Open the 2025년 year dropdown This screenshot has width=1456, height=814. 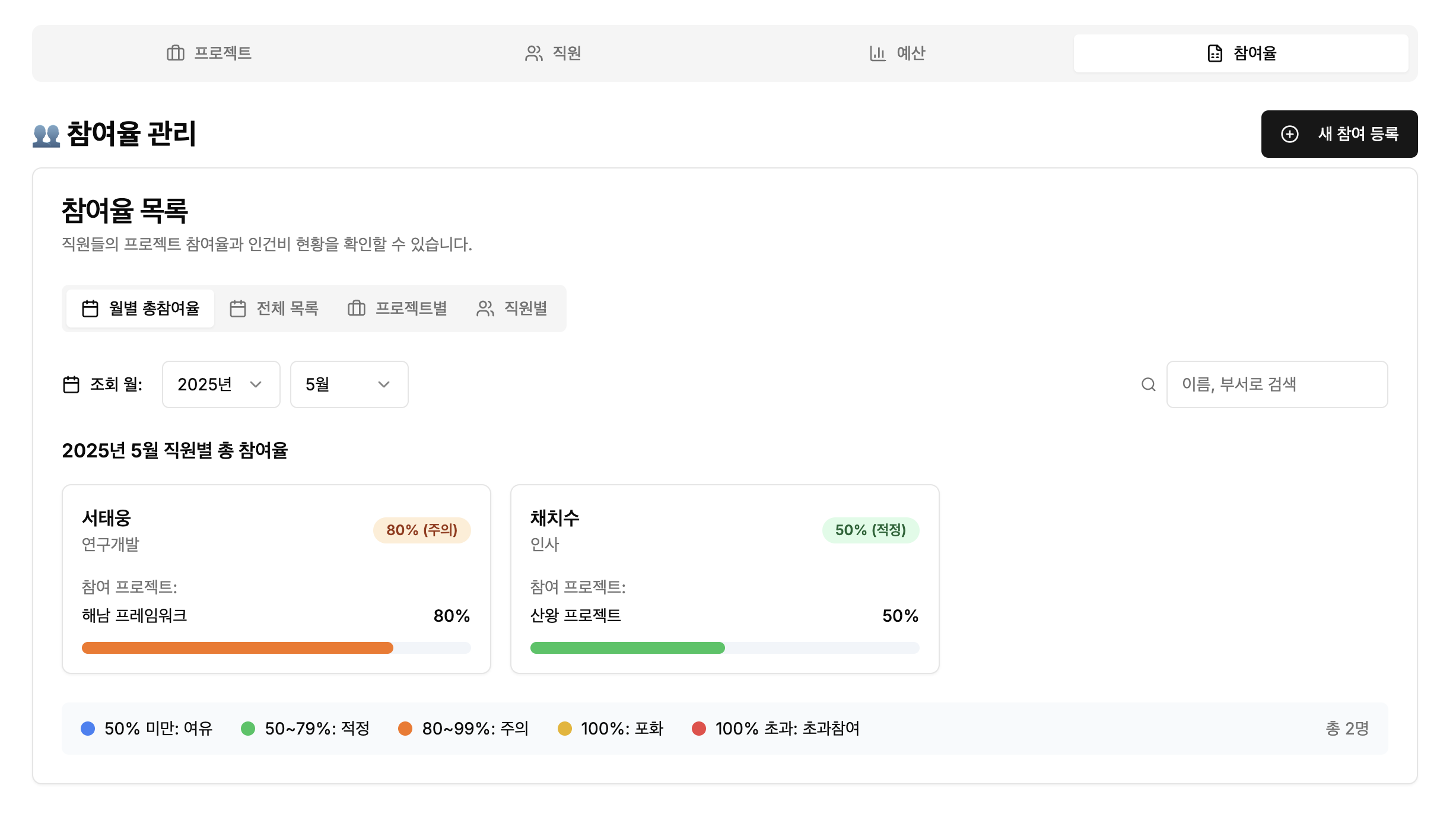pos(220,384)
